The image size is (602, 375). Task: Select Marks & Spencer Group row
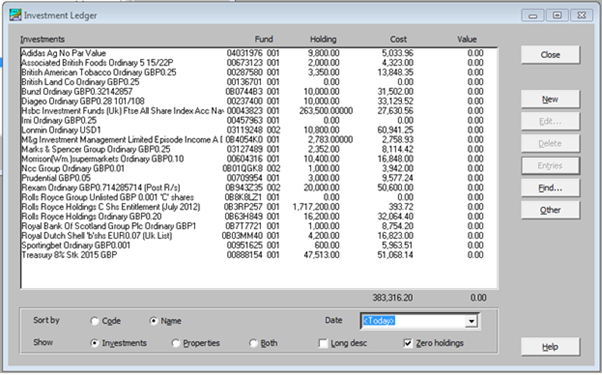259,149
